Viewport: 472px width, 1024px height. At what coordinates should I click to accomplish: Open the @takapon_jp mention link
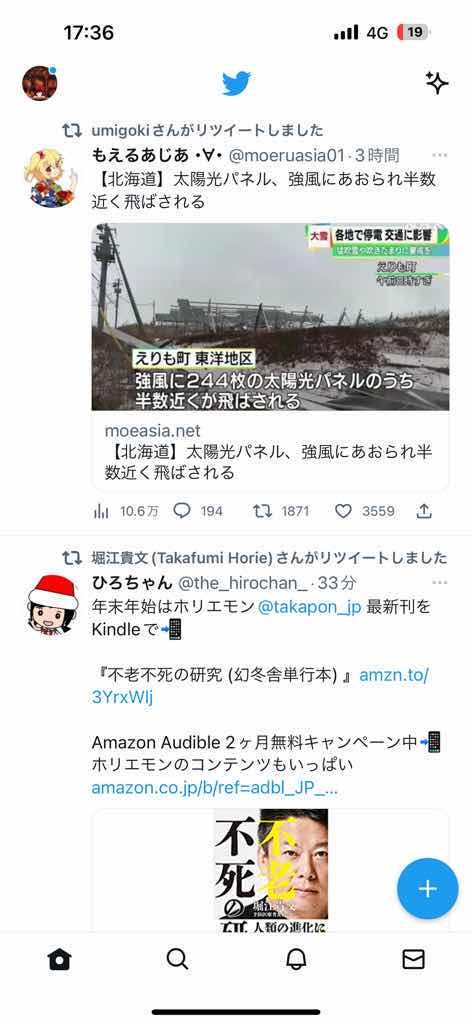tap(310, 607)
